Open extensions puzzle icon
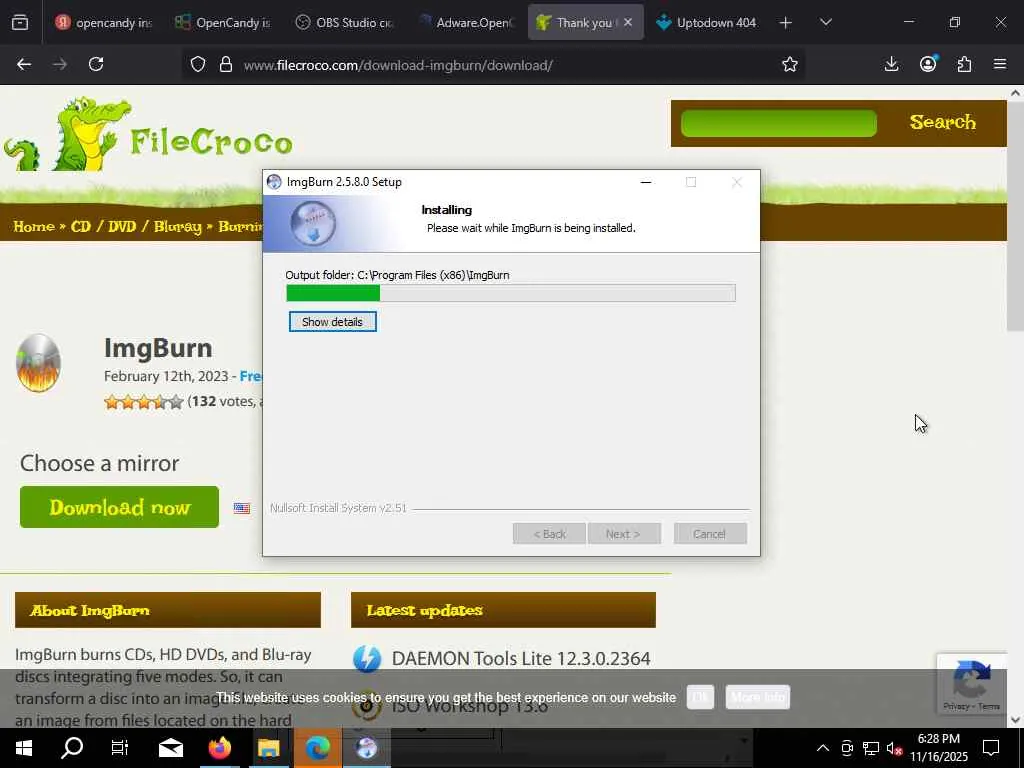This screenshot has width=1024, height=768. click(x=965, y=64)
